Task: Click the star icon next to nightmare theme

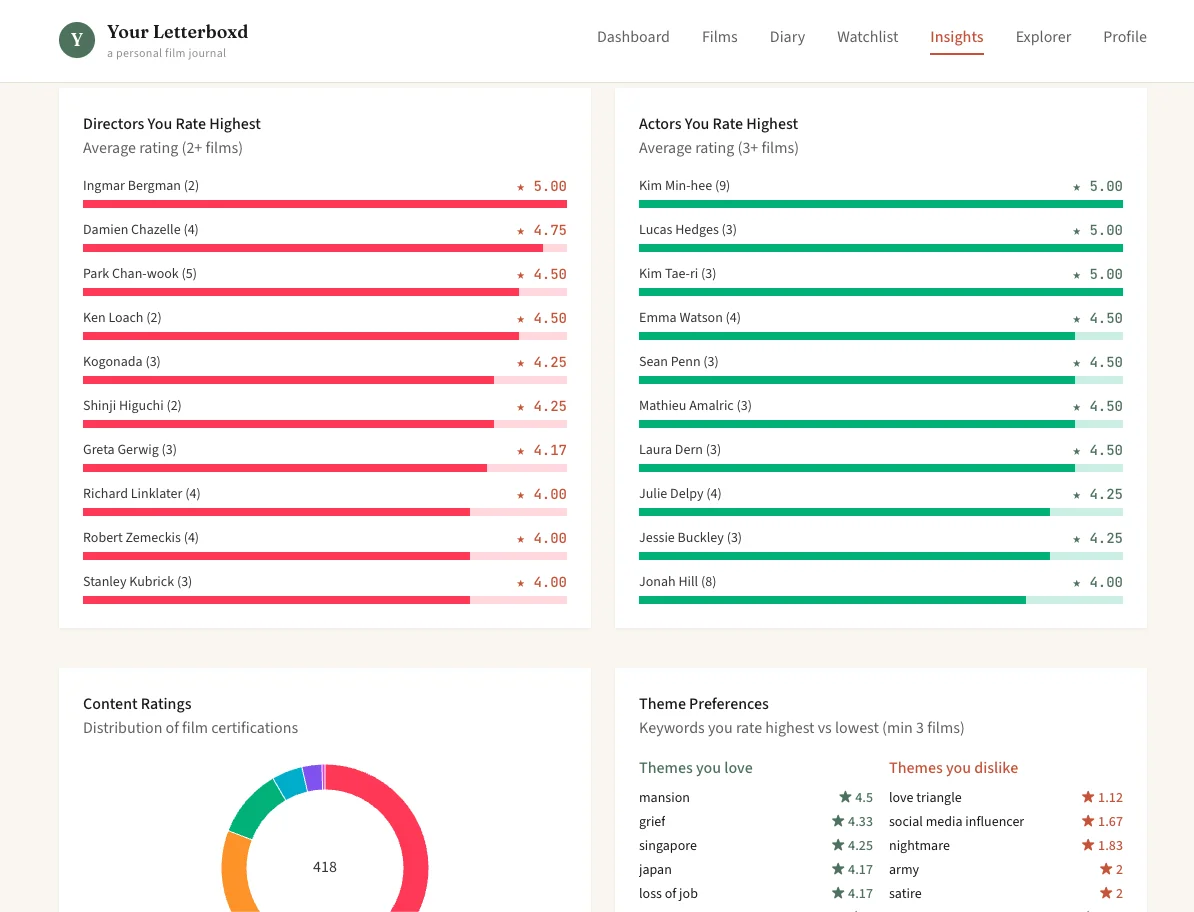Action: (x=1088, y=845)
